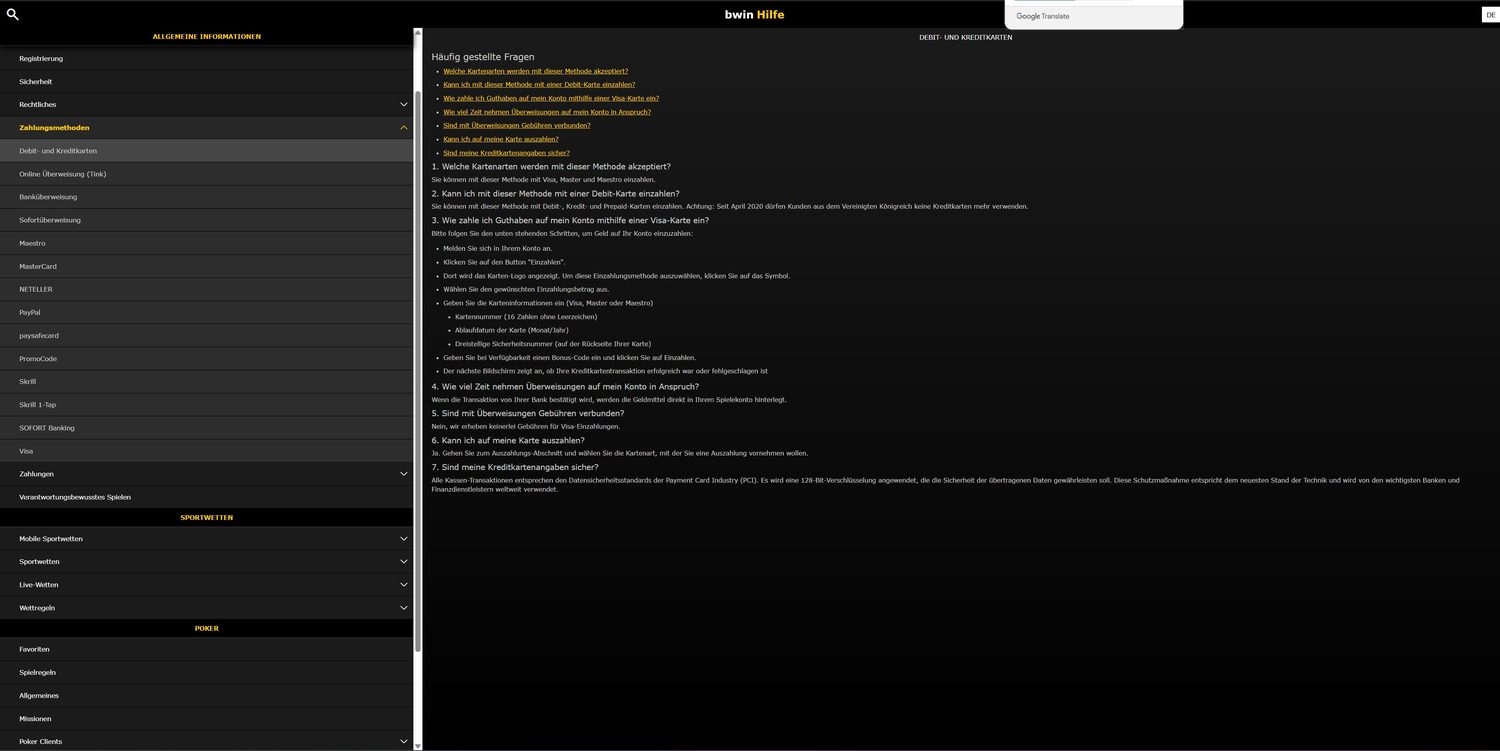The width and height of the screenshot is (1500, 751).
Task: Click the search magnifier icon
Action: pyautogui.click(x=13, y=14)
